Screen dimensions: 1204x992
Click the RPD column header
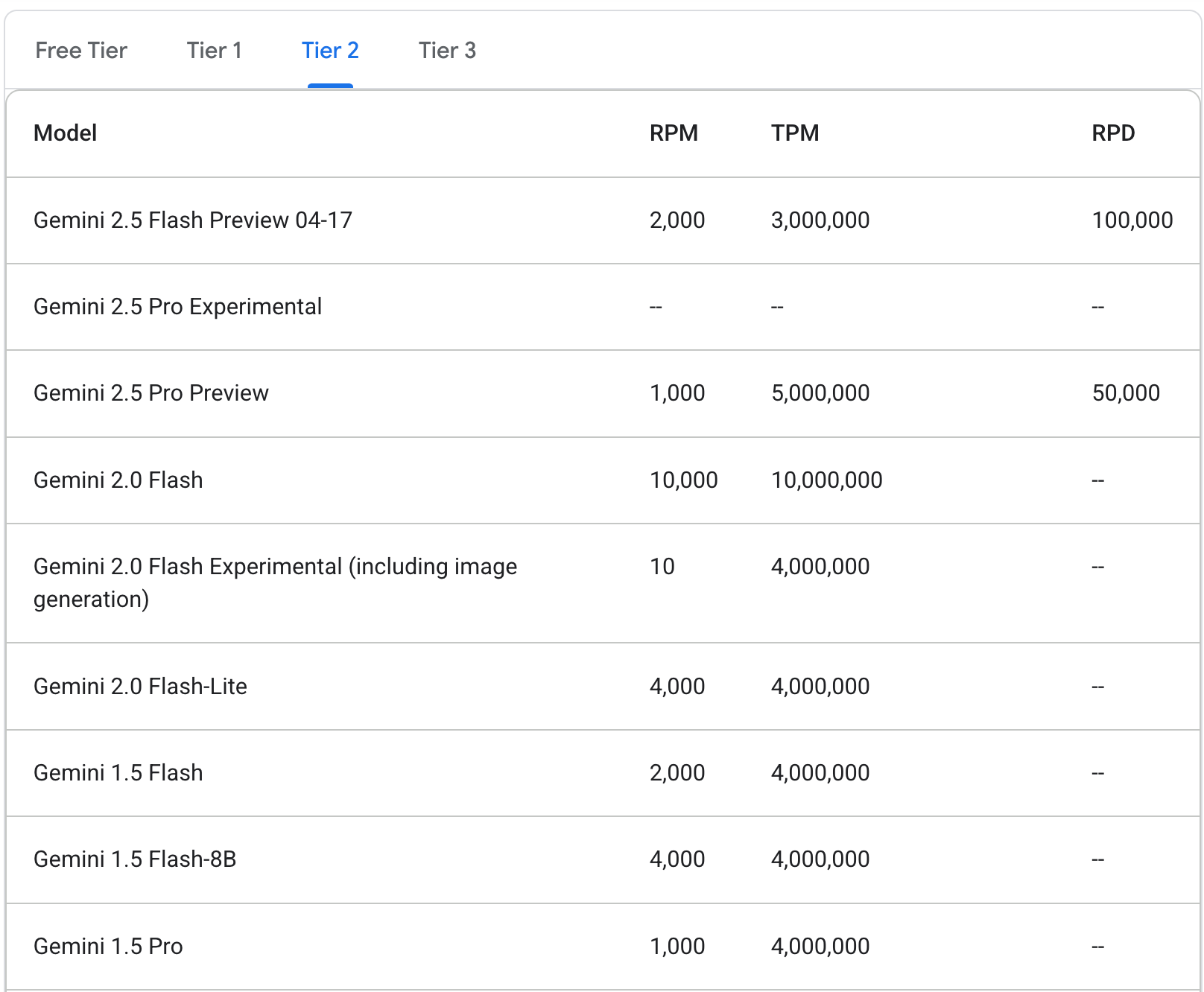tap(1113, 133)
